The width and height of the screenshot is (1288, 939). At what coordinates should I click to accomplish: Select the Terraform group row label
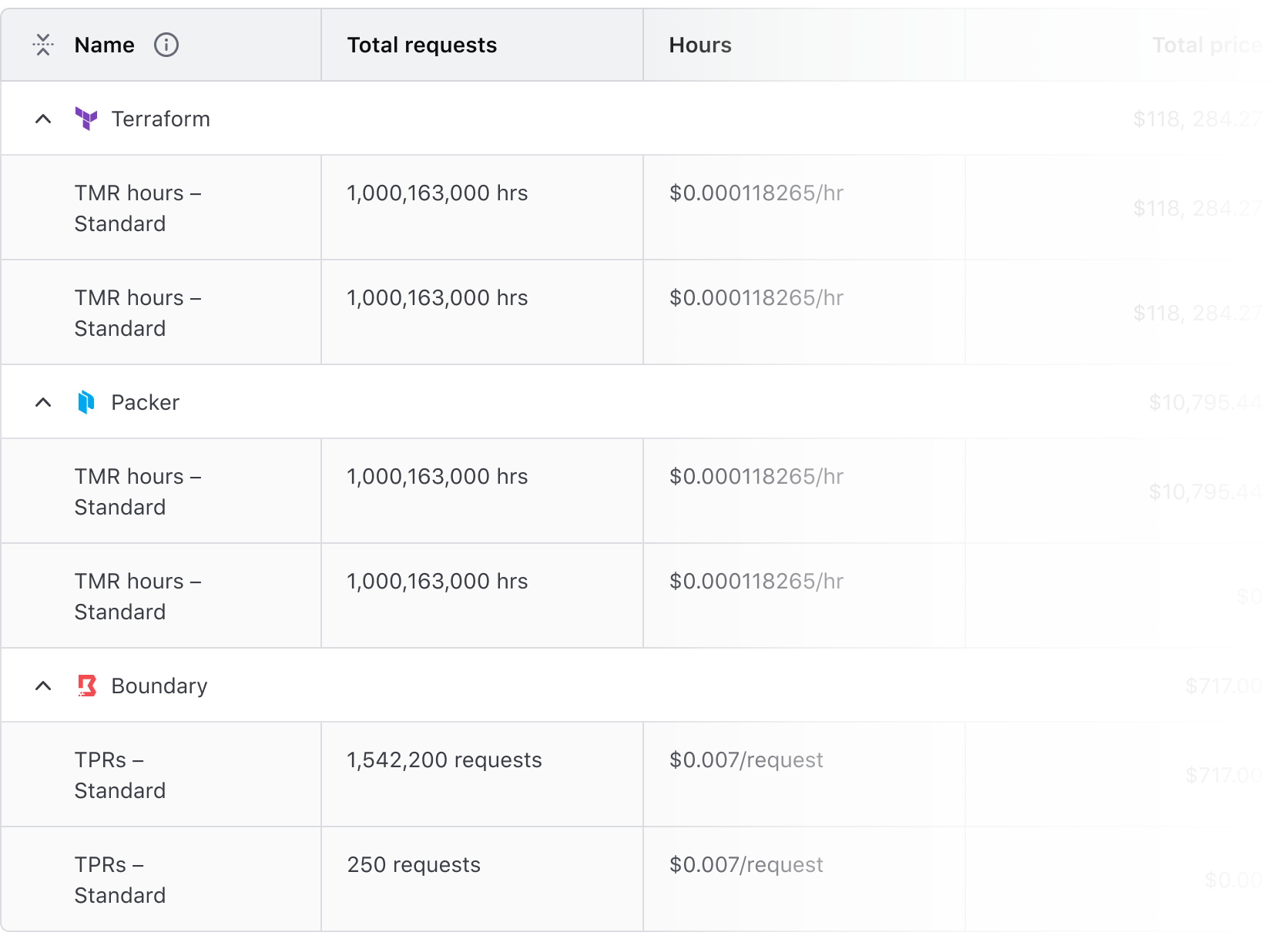click(x=160, y=119)
